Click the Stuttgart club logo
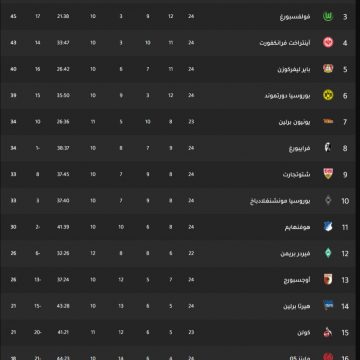 tap(328, 174)
